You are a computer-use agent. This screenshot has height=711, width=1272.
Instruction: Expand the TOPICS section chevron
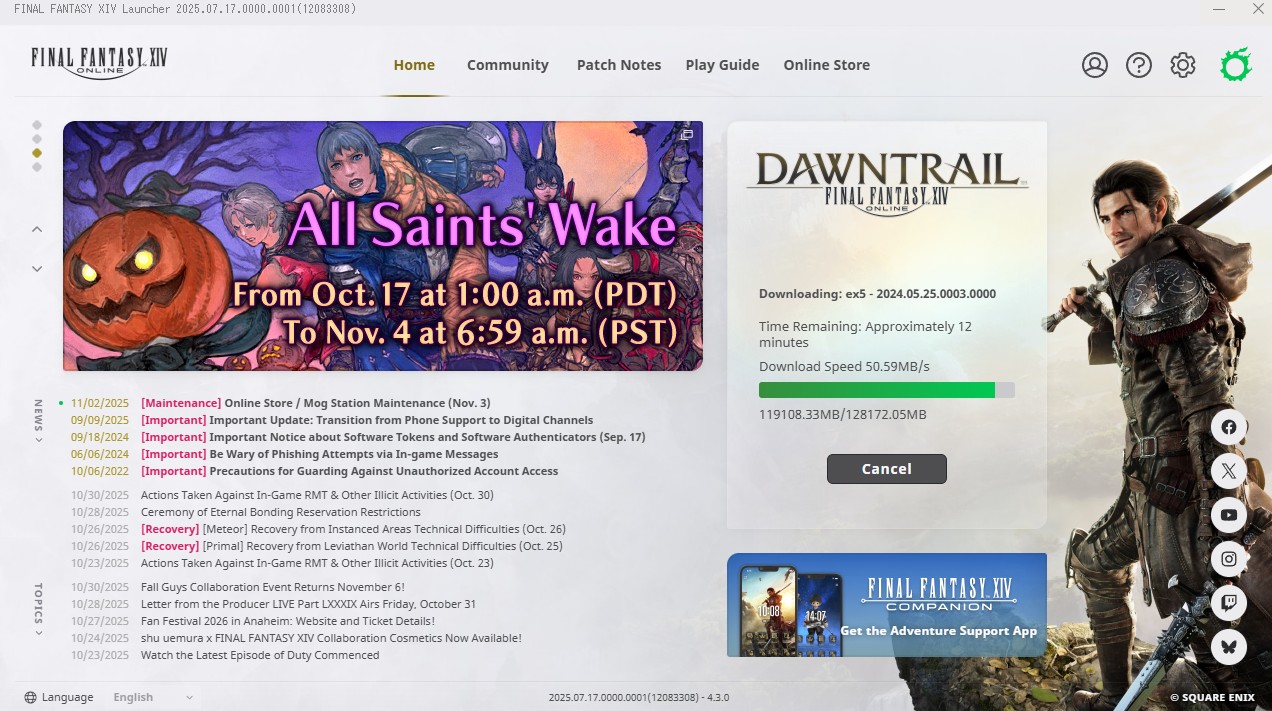(38, 632)
